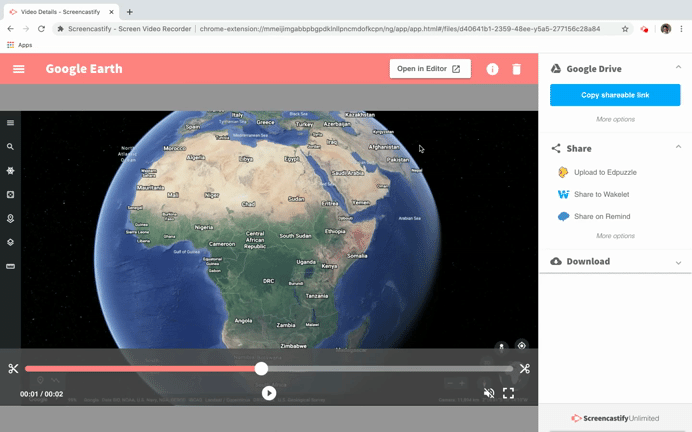
Task: Click the 00:01 / 00:02 time display
Action: [x=41, y=394]
